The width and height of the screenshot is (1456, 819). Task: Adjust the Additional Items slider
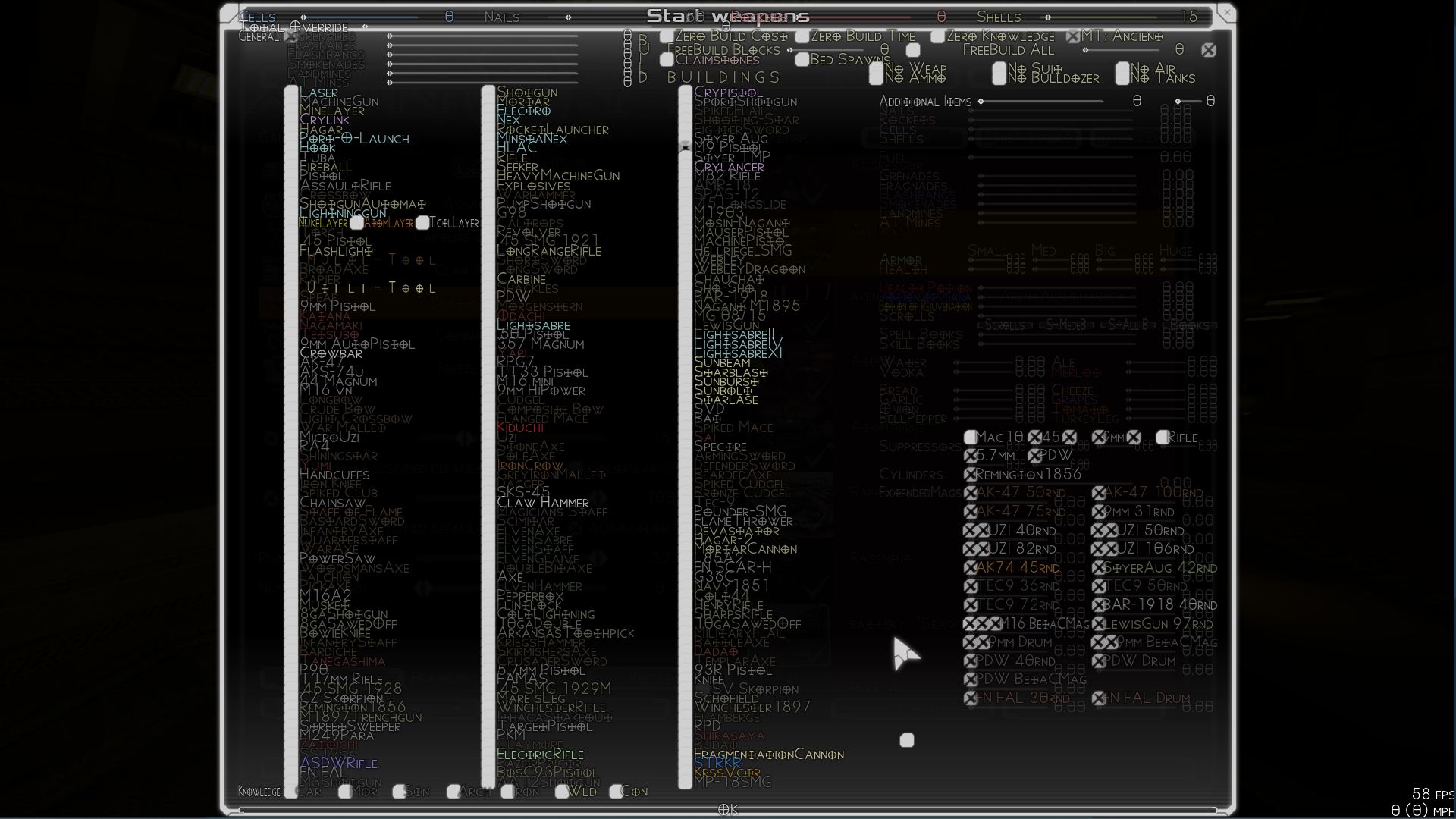point(1041,101)
